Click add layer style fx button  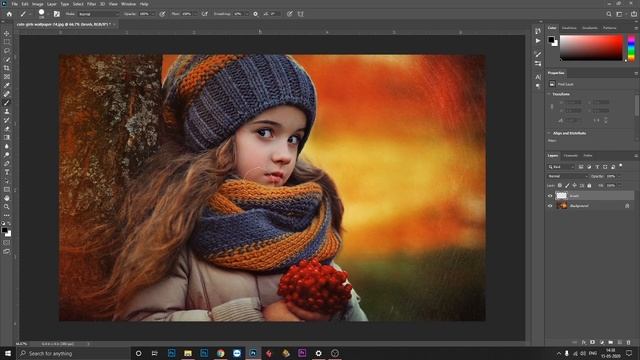coord(584,342)
